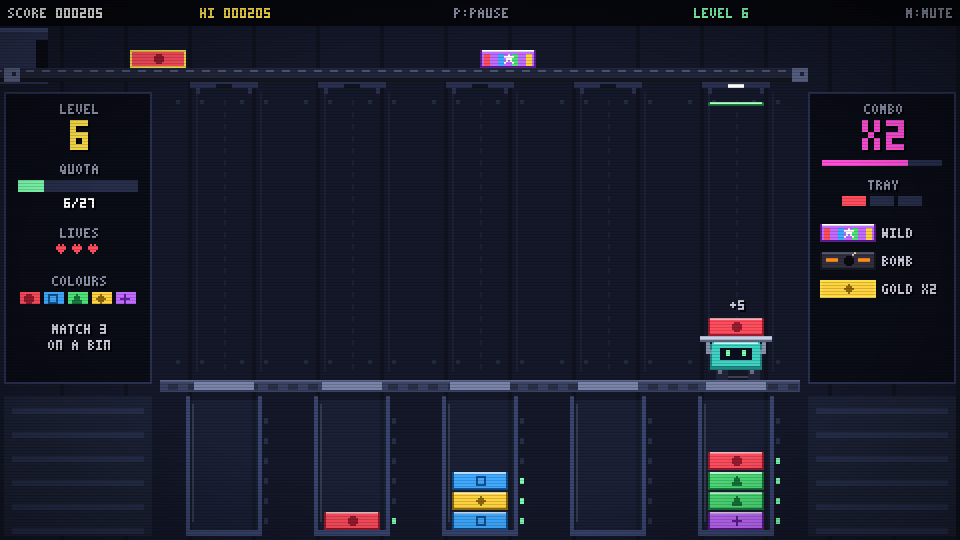Click the TRAY heading

tap(883, 185)
